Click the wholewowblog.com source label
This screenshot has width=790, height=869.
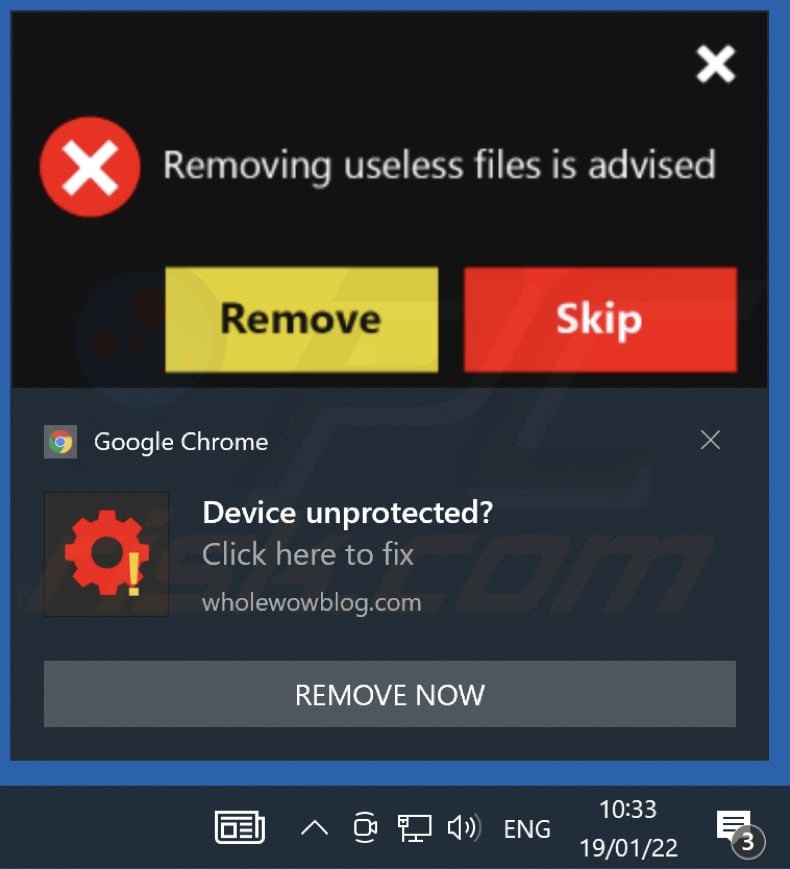point(312,603)
